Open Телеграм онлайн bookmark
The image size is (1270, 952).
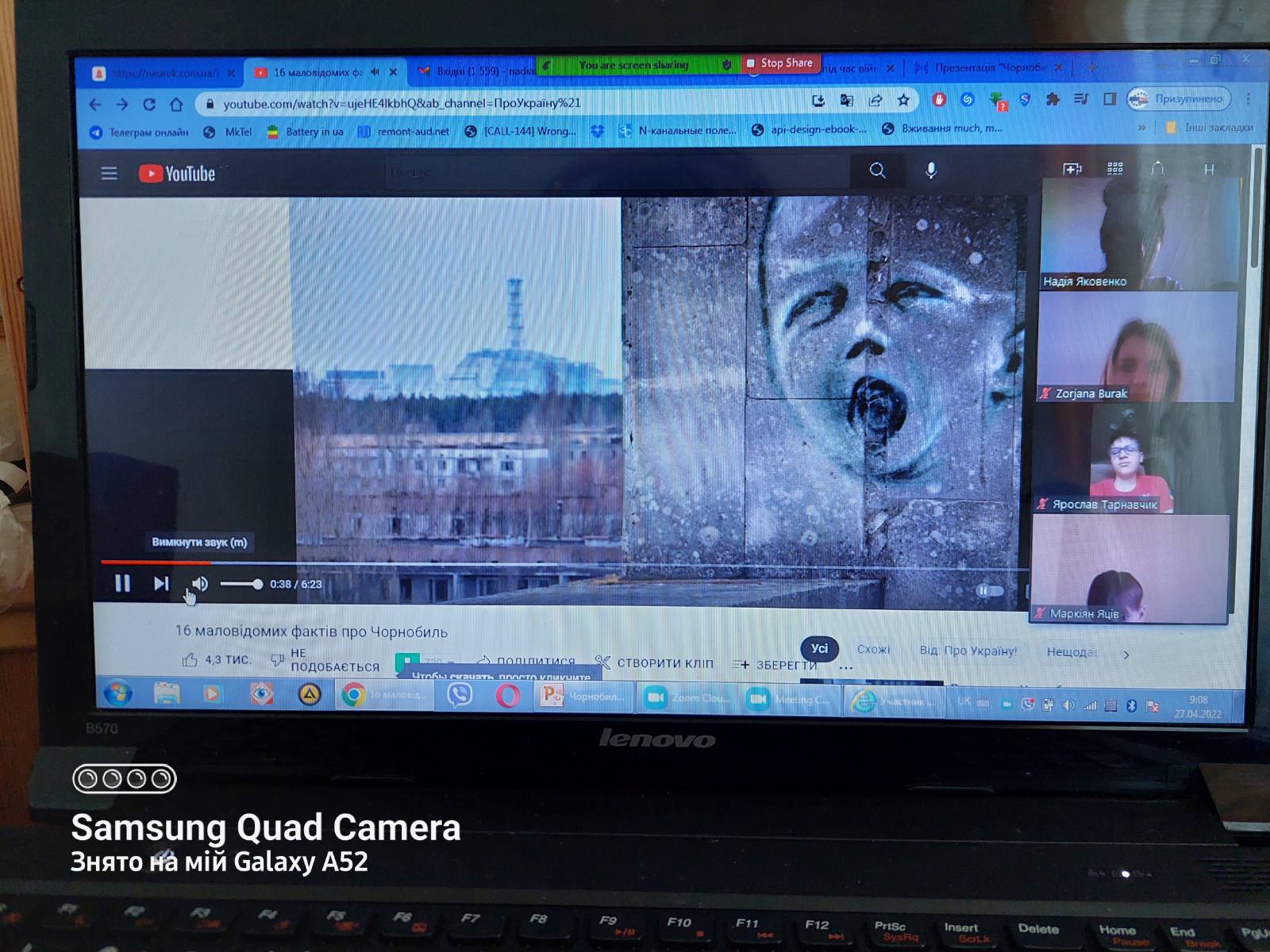(139, 132)
